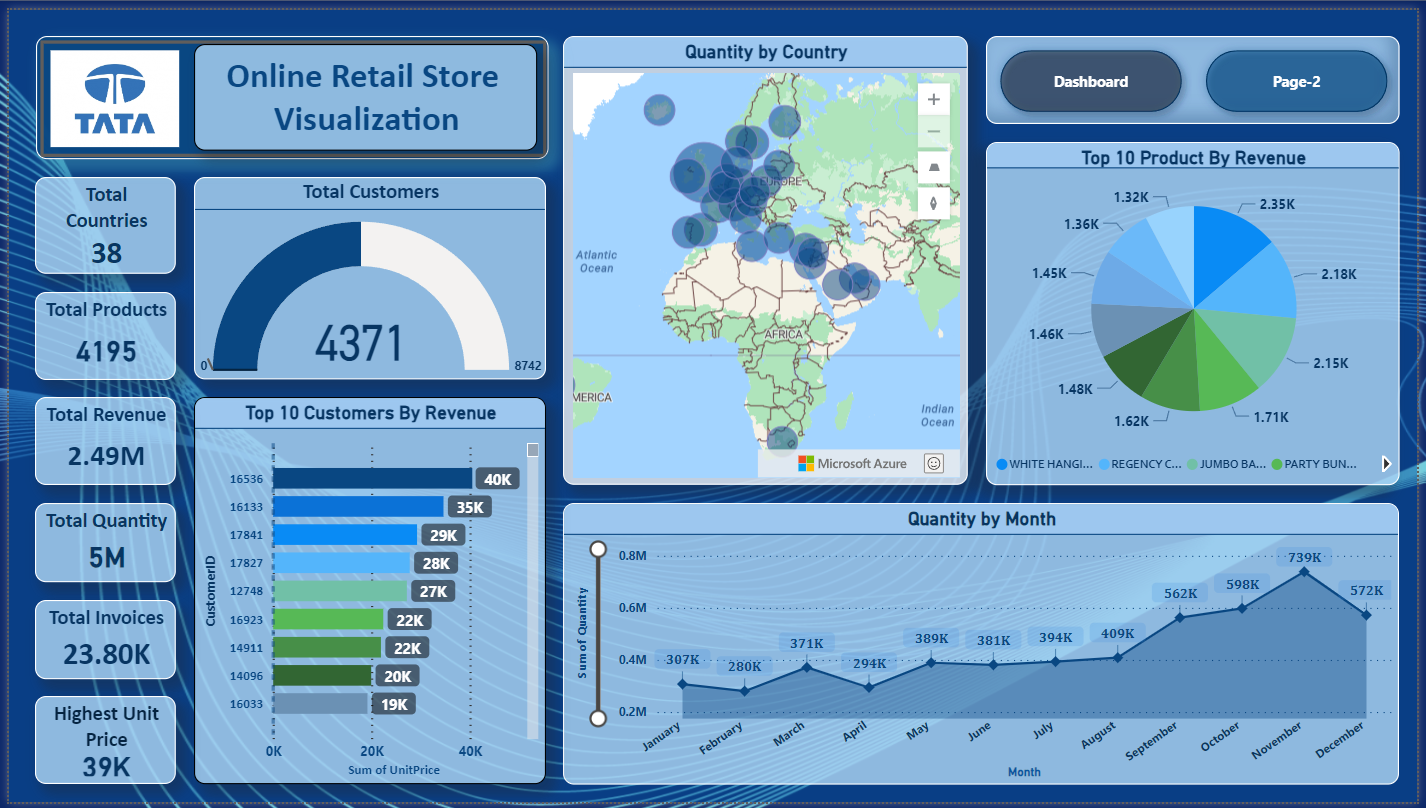
Task: Click the top handle of Quantity zoom slider
Action: click(x=599, y=549)
